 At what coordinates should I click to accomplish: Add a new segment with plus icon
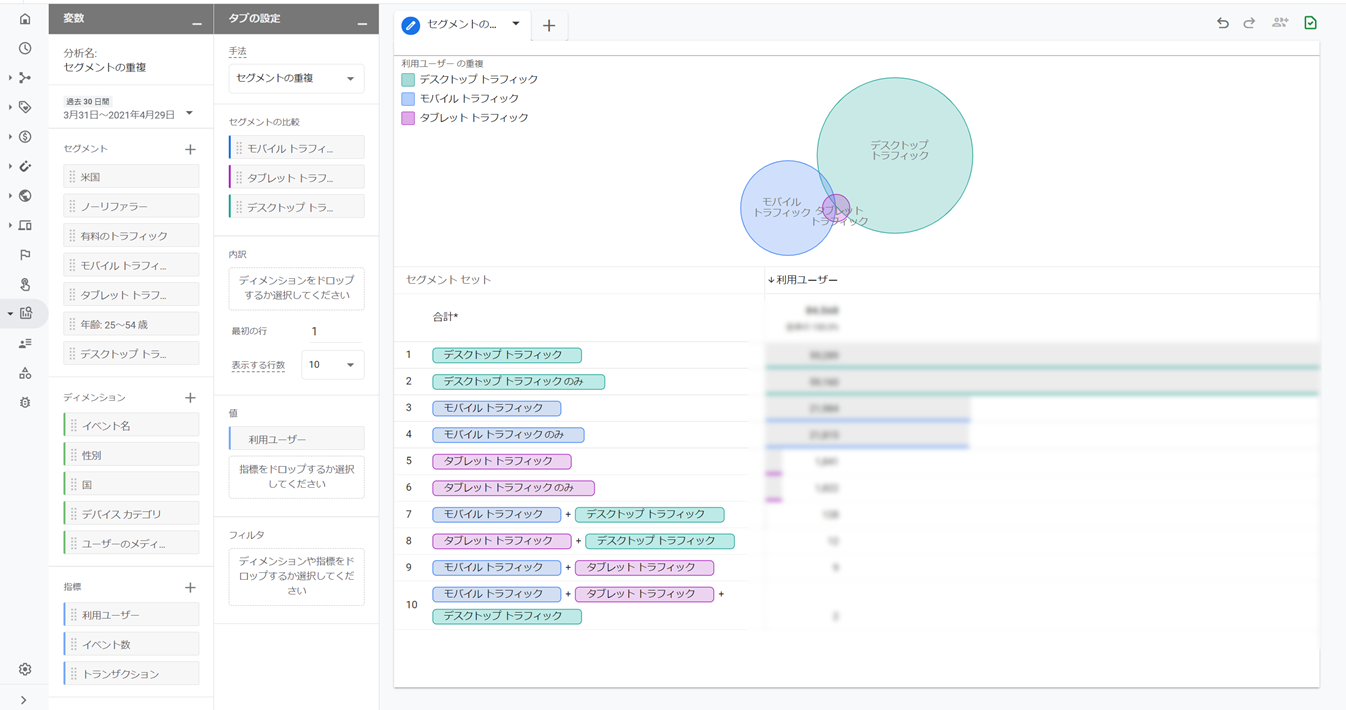pos(190,149)
